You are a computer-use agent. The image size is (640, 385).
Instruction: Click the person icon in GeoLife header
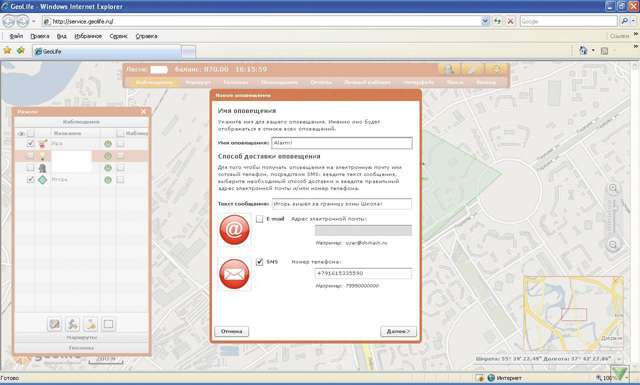(x=449, y=69)
